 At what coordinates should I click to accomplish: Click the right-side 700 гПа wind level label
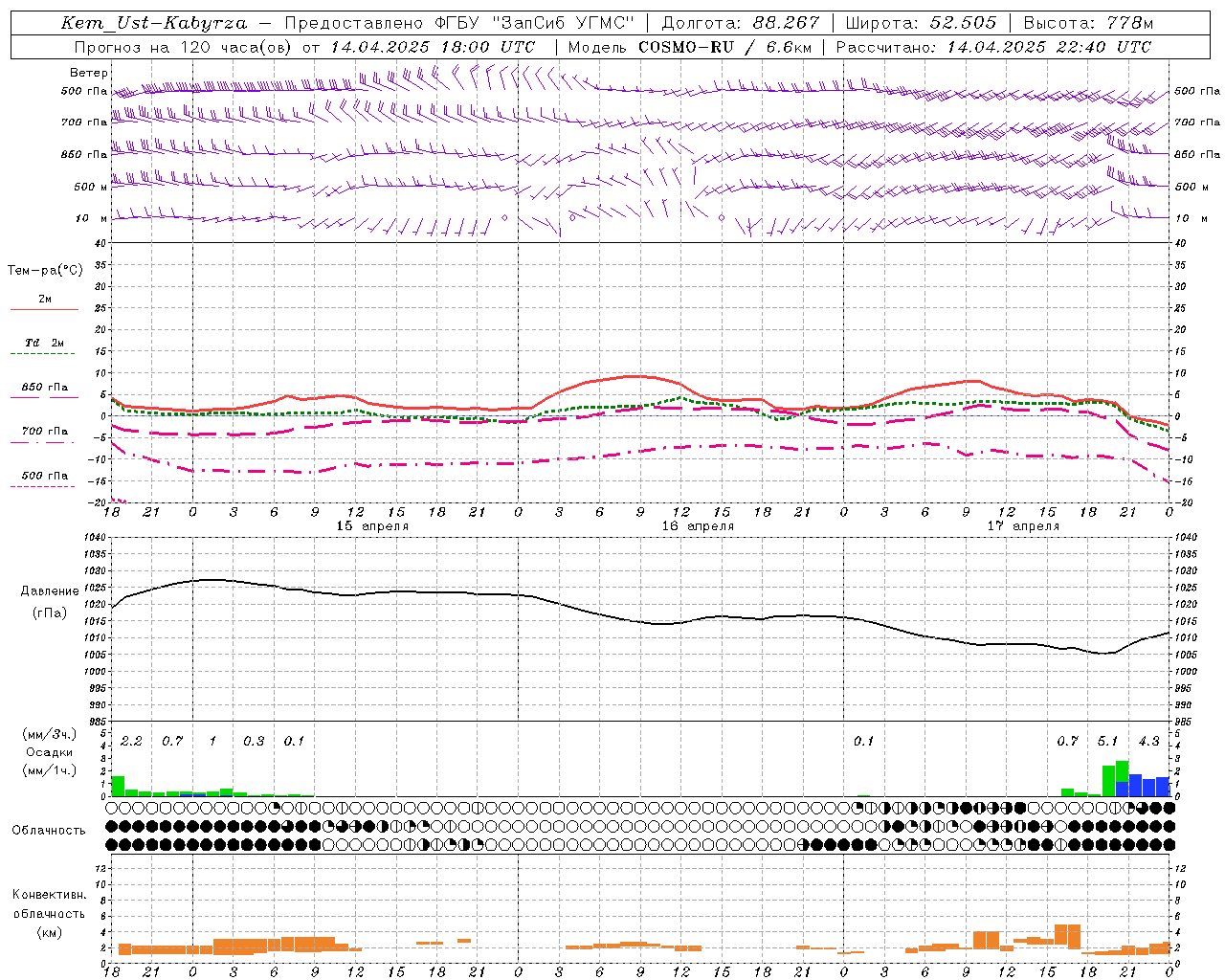tap(1197, 122)
